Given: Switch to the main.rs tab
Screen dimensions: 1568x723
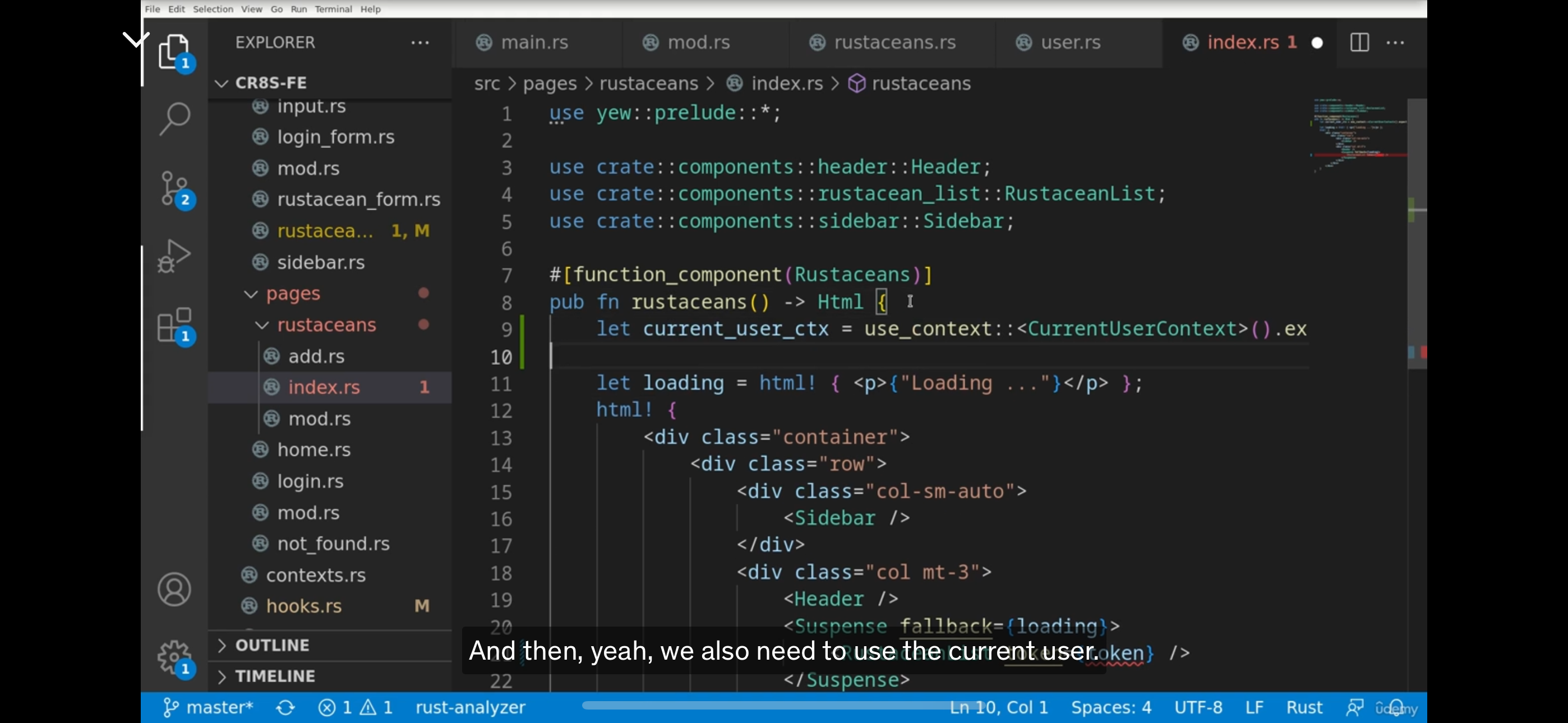Looking at the screenshot, I should [534, 43].
